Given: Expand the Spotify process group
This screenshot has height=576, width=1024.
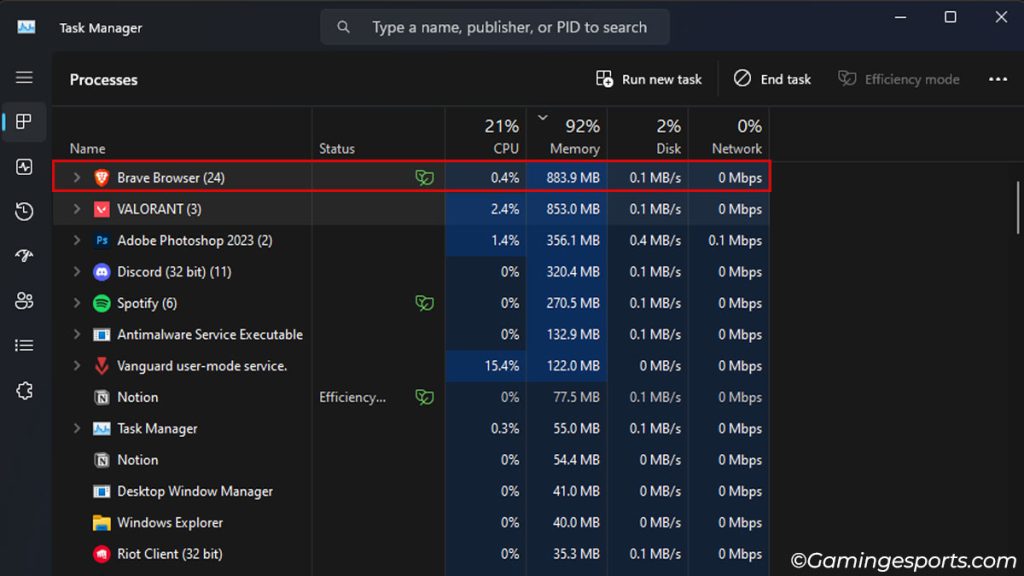Looking at the screenshot, I should pyautogui.click(x=76, y=302).
